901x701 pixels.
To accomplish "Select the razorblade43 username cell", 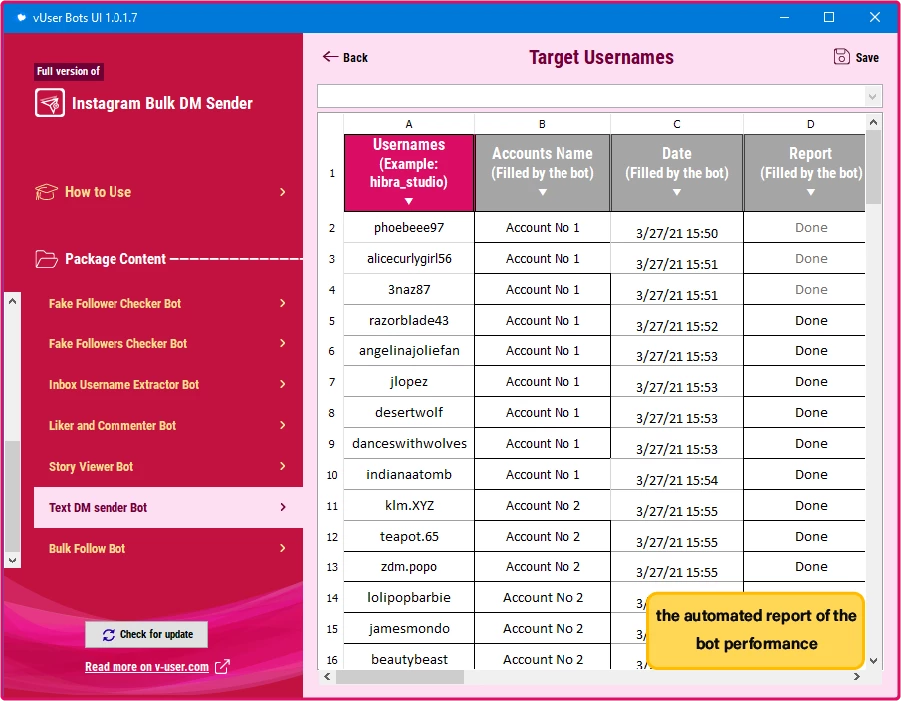I will coord(409,321).
